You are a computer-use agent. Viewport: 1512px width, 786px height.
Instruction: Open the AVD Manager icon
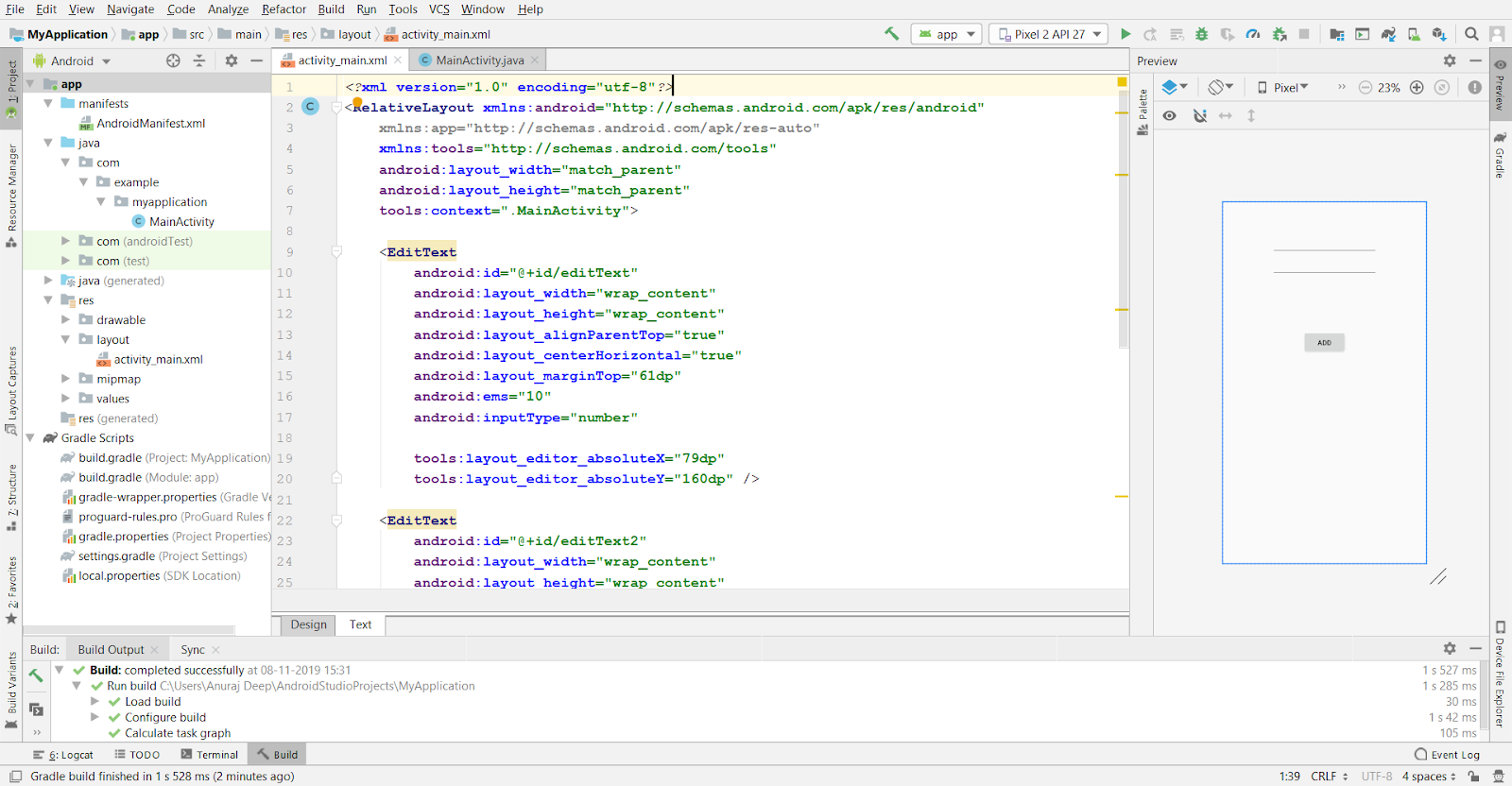pos(1414,34)
